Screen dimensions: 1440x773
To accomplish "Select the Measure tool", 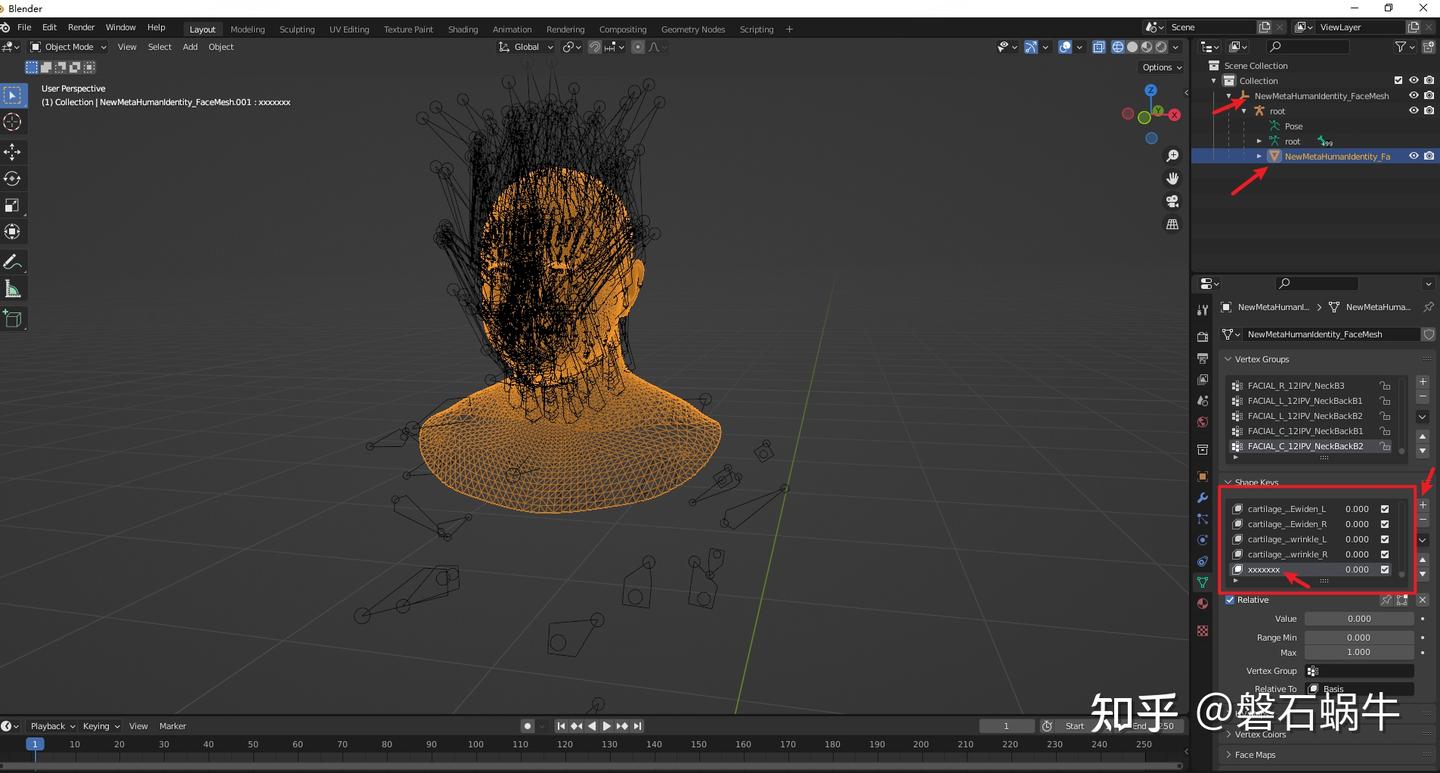I will [x=12, y=289].
